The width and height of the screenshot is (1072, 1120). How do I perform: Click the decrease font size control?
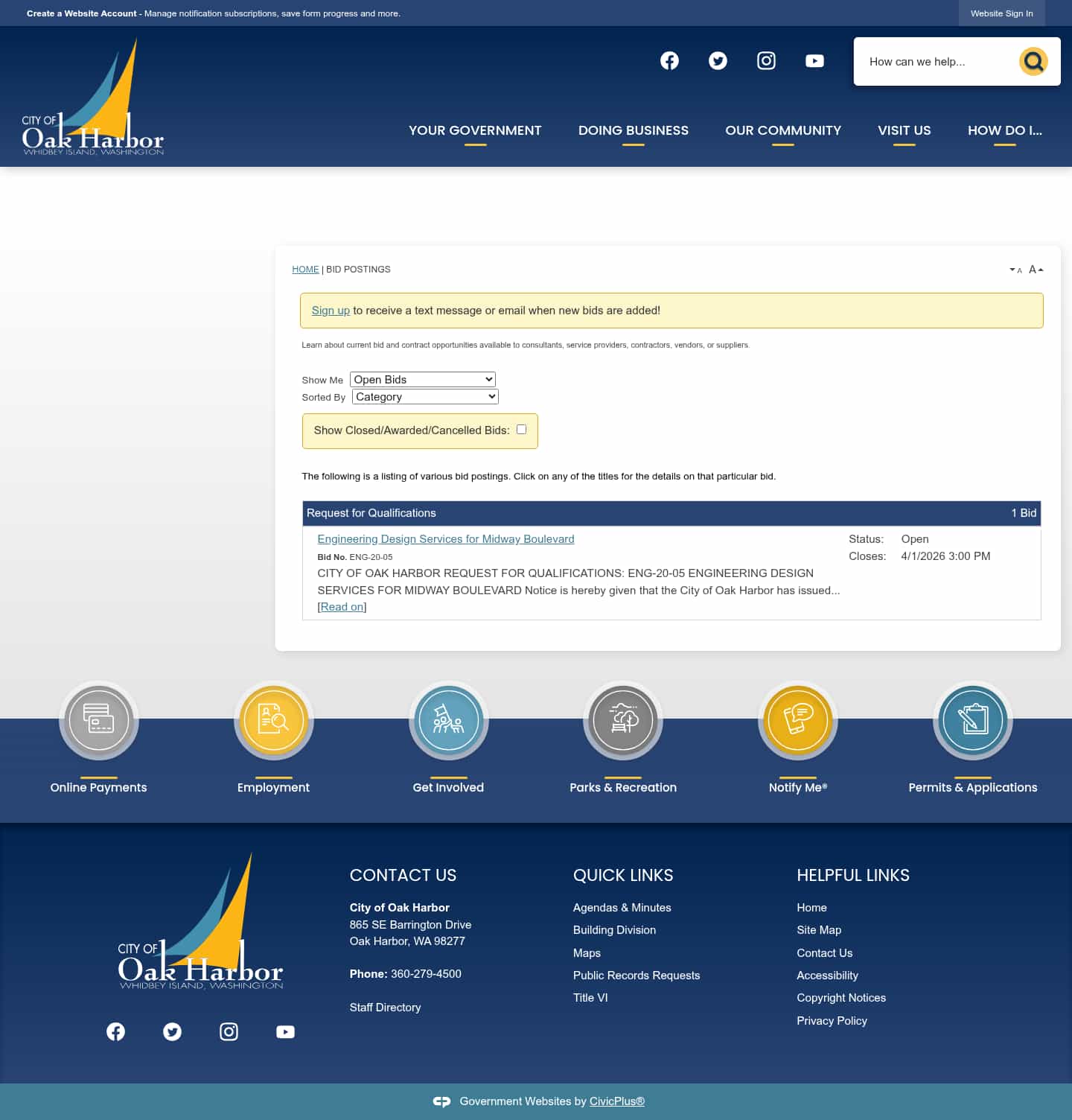[1015, 270]
